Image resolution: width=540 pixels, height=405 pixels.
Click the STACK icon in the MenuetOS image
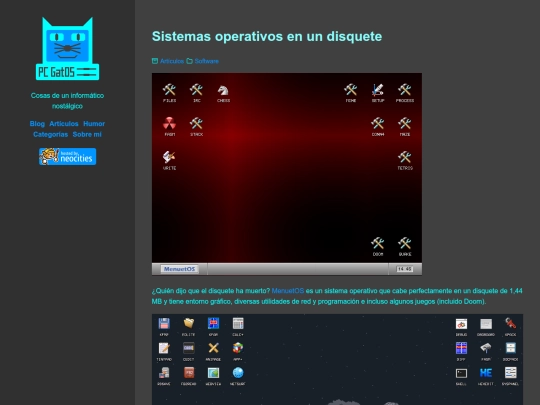[x=196, y=126]
